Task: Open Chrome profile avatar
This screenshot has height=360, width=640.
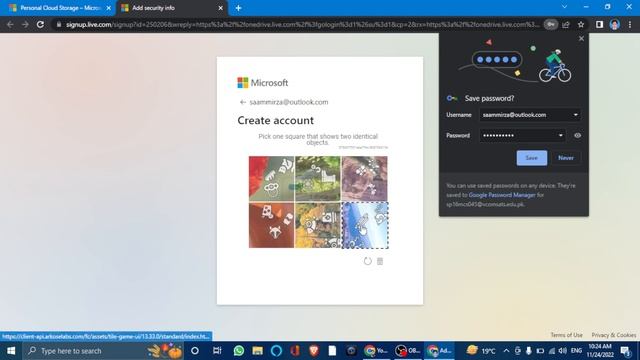Action: click(615, 24)
